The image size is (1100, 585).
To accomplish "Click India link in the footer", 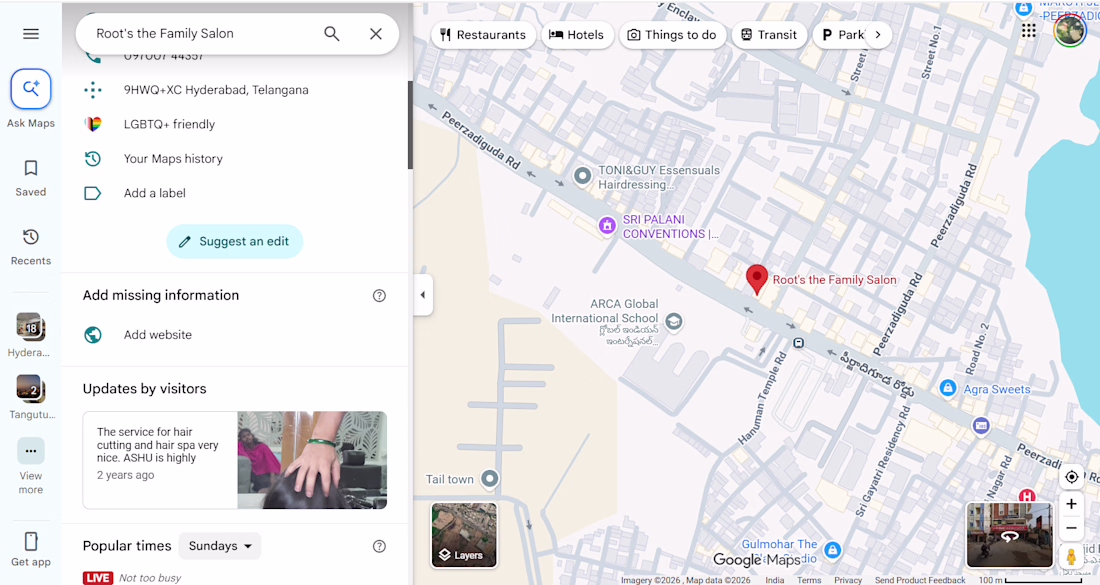I will pos(774,580).
